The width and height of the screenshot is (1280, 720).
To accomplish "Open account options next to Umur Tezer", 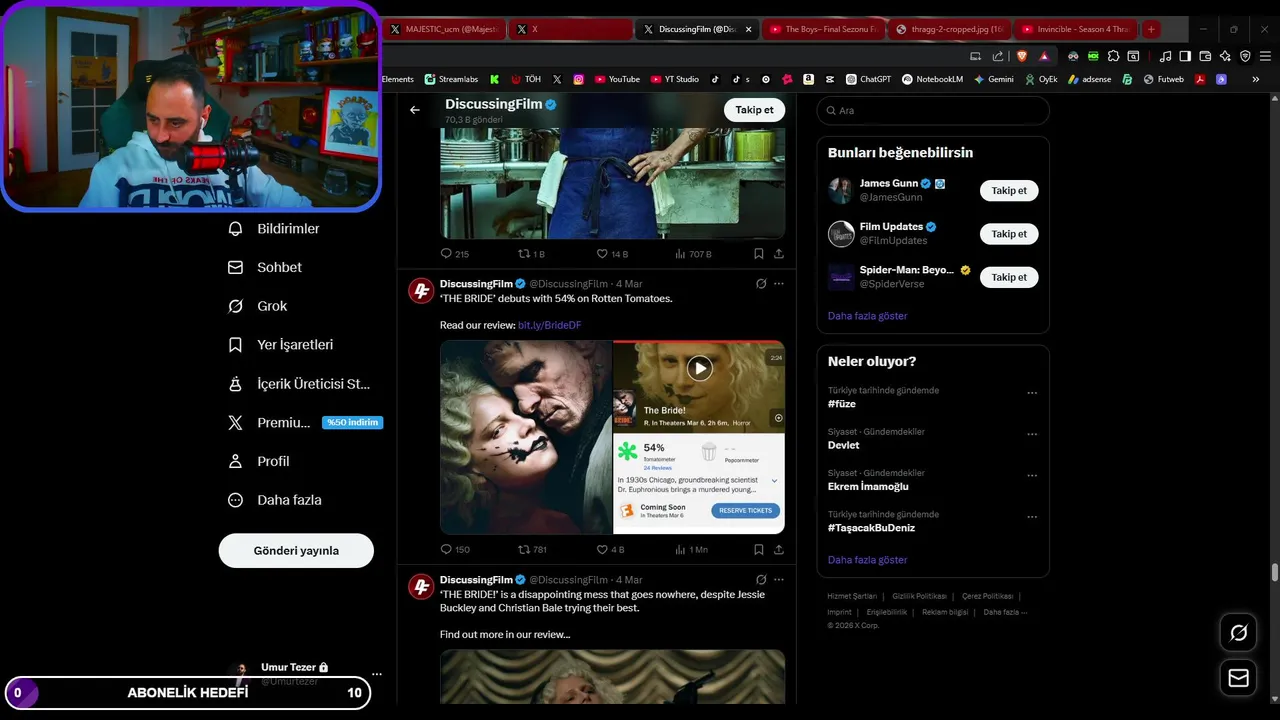I will coord(376,674).
